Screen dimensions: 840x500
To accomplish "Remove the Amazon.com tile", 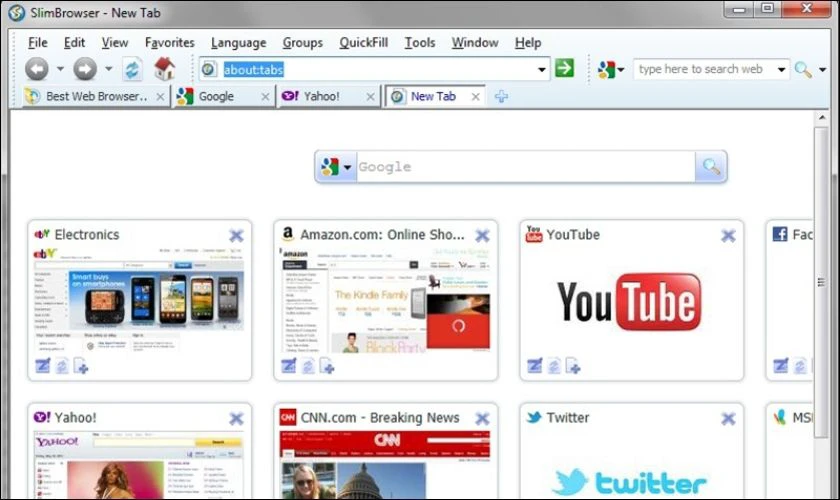I will point(482,235).
